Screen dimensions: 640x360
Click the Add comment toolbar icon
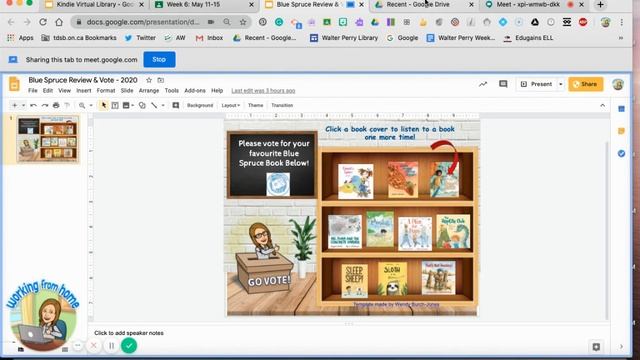point(176,105)
